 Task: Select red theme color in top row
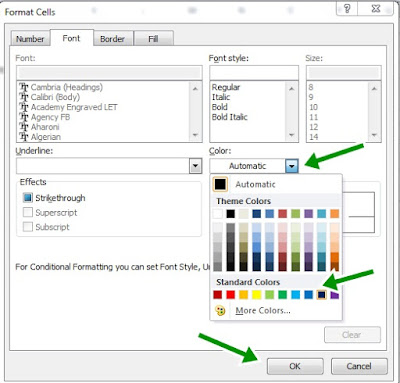point(283,214)
